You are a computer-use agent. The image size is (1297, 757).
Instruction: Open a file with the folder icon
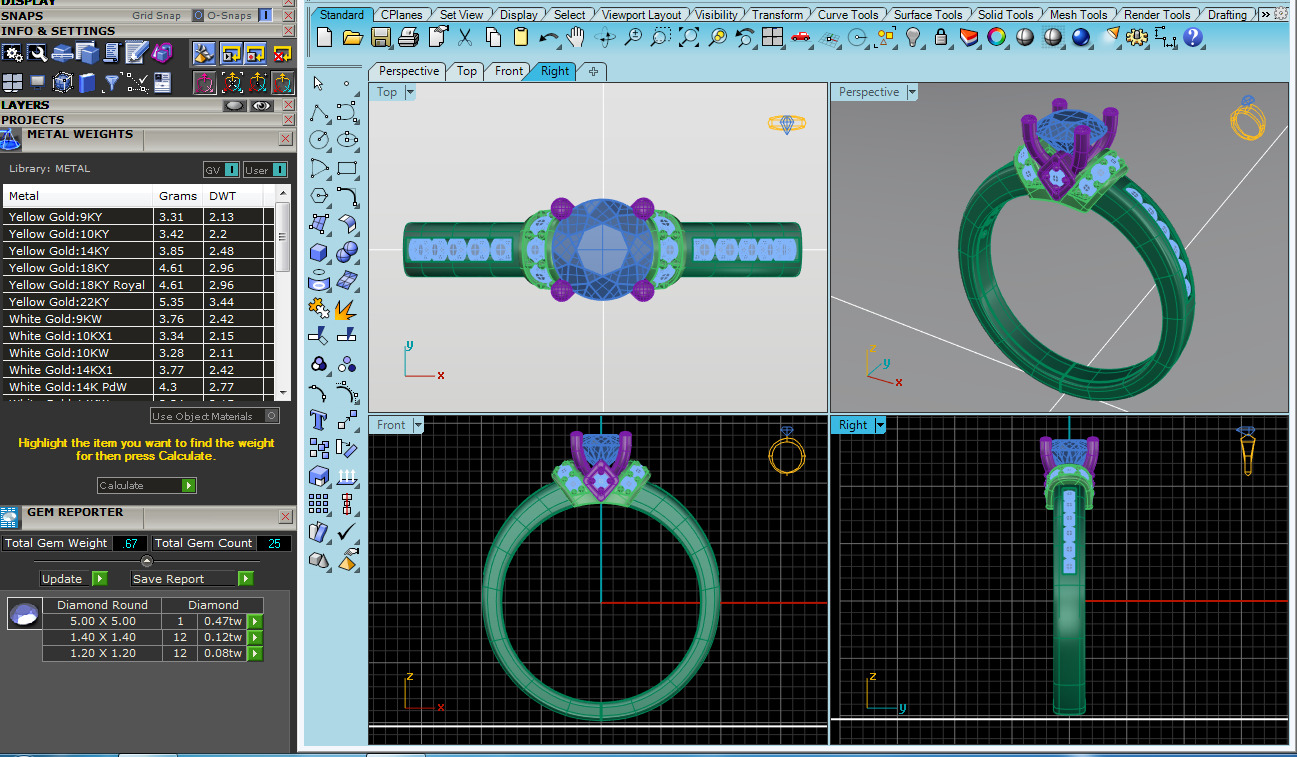coord(353,38)
